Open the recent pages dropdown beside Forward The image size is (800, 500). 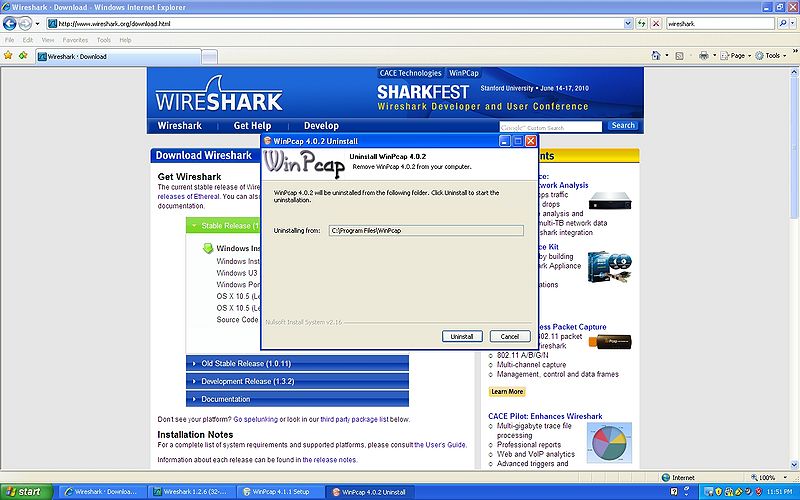click(x=37, y=24)
